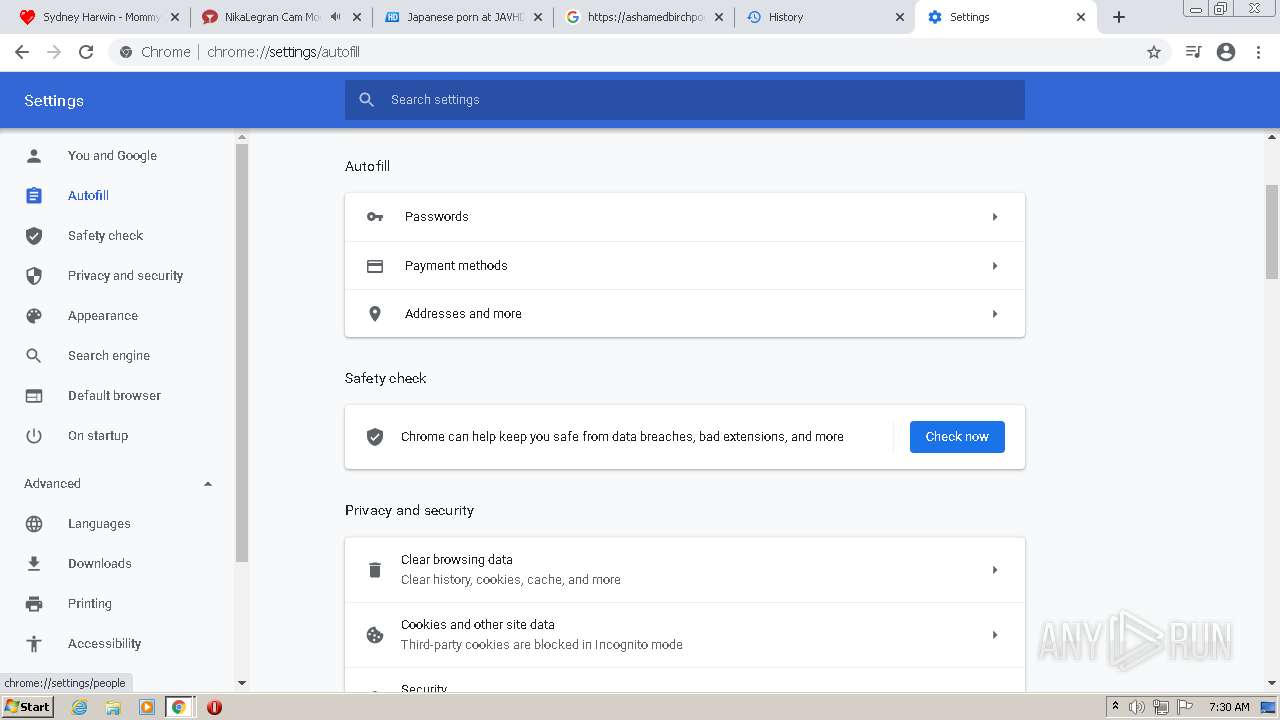Click the volume speaker icon in system tray
The image size is (1280, 720).
(x=1137, y=707)
